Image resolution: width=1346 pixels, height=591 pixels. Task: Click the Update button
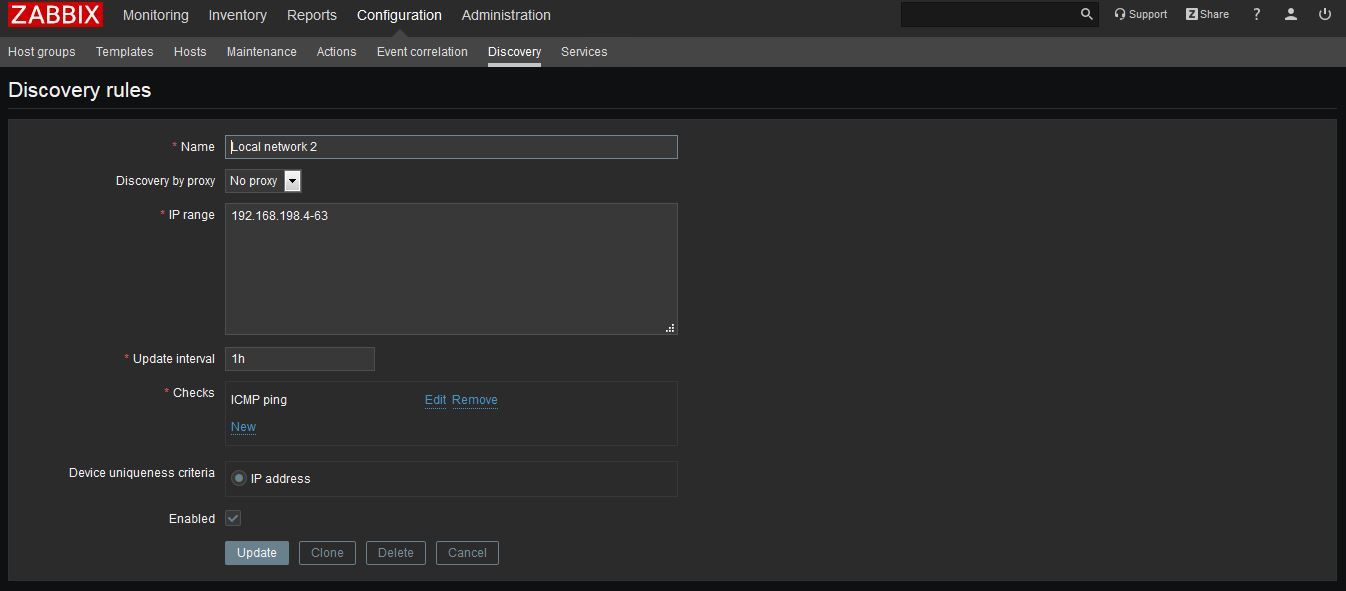pos(256,552)
